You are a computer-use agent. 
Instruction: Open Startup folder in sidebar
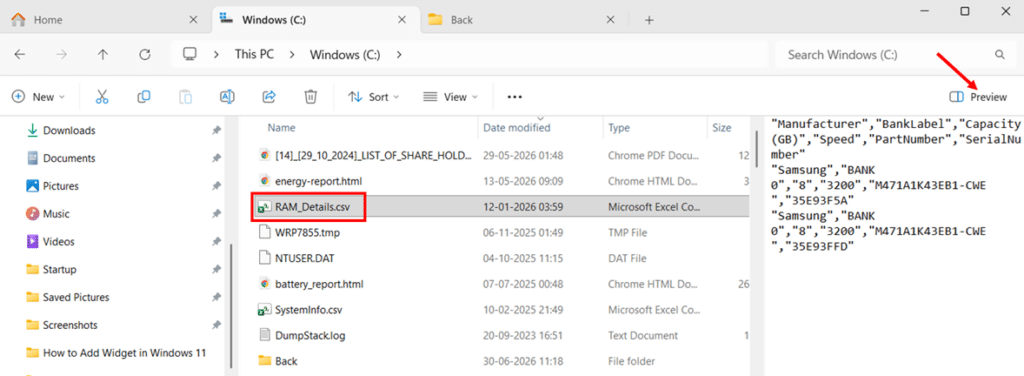click(59, 270)
